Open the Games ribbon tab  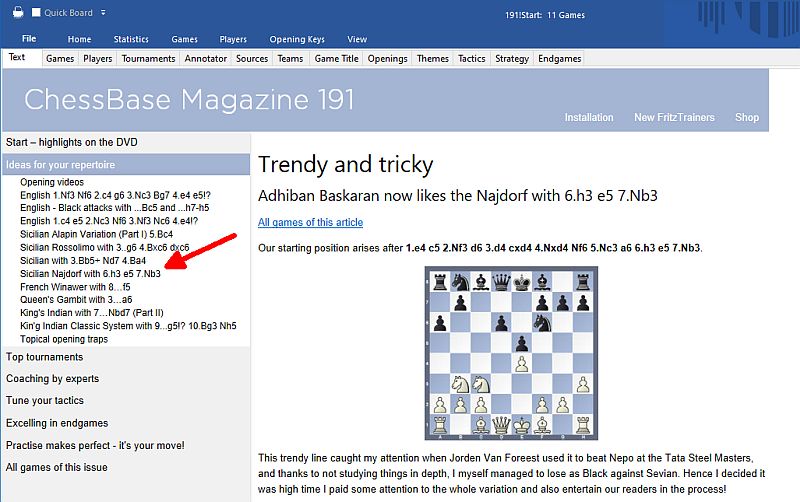click(x=184, y=39)
